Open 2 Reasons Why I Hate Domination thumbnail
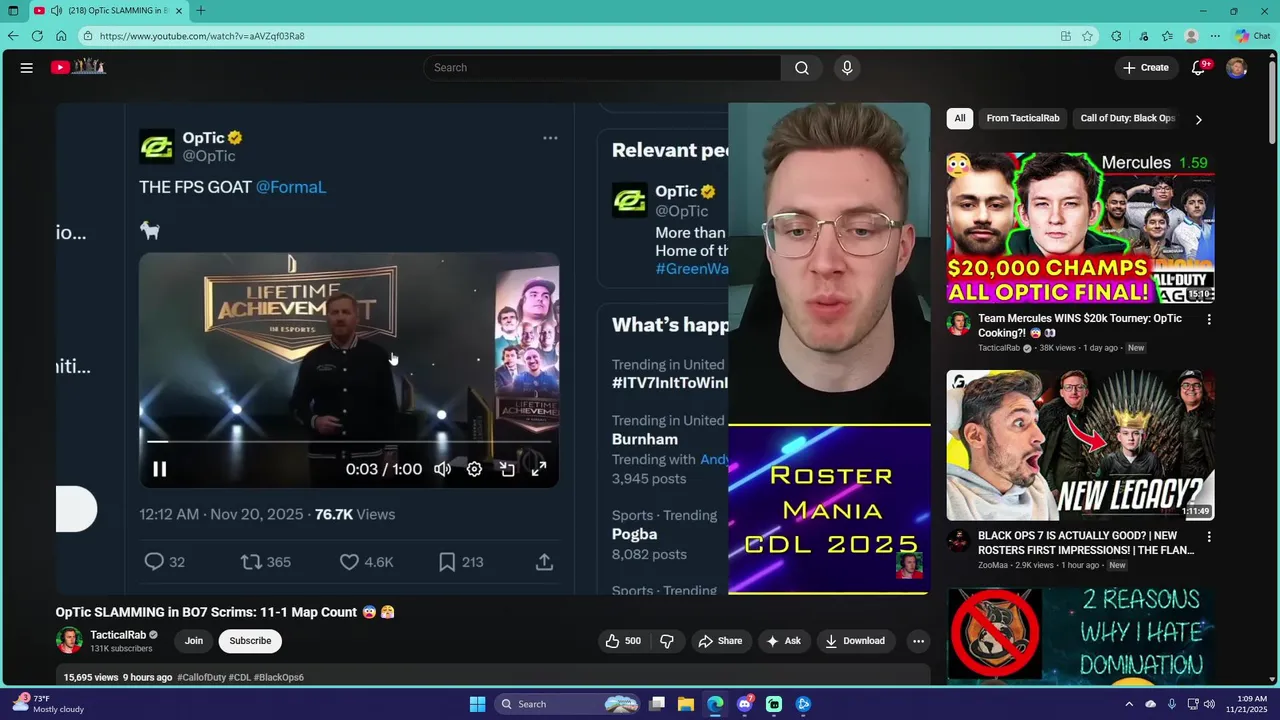1280x720 pixels. click(1081, 637)
